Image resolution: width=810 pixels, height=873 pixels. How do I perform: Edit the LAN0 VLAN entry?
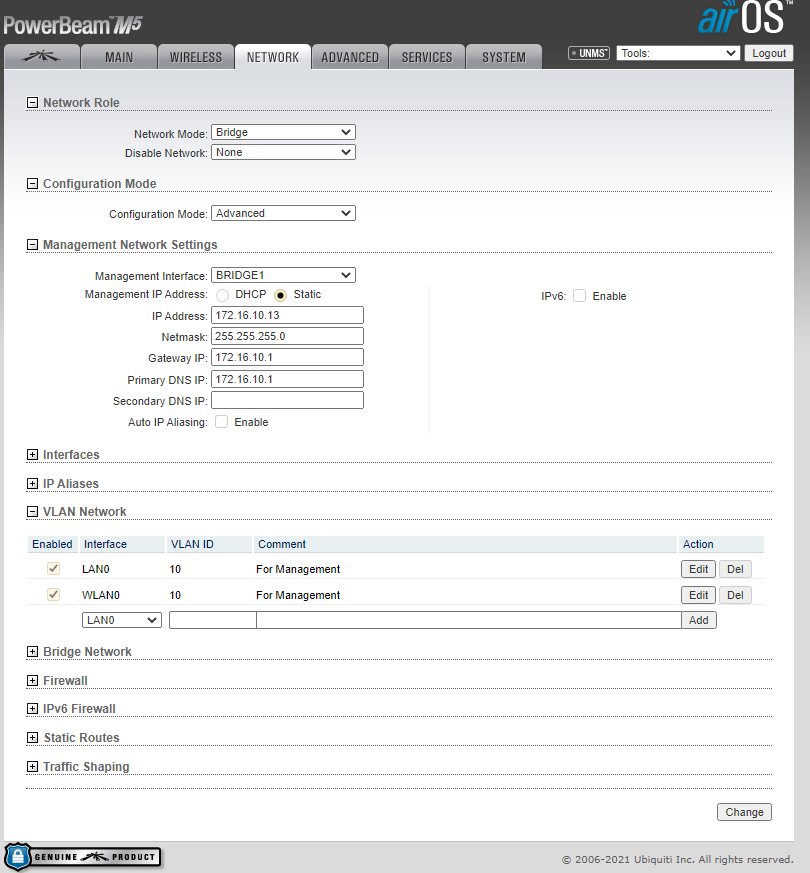[x=698, y=569]
